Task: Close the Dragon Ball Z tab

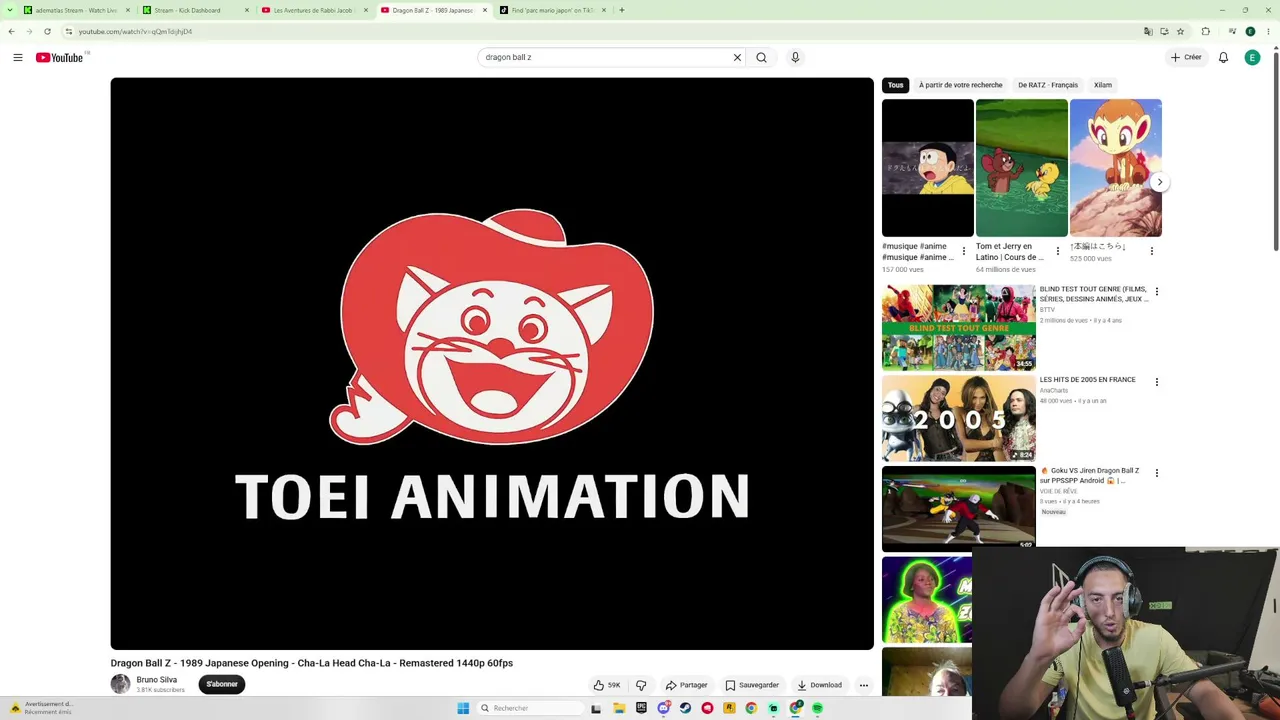Action: [485, 10]
